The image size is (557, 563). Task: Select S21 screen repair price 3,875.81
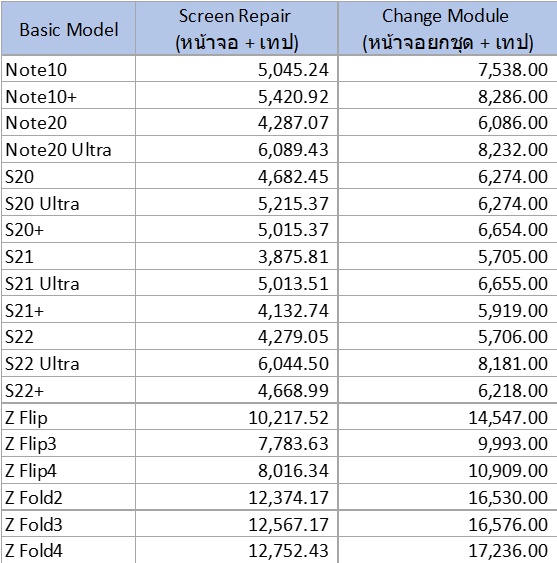237,256
